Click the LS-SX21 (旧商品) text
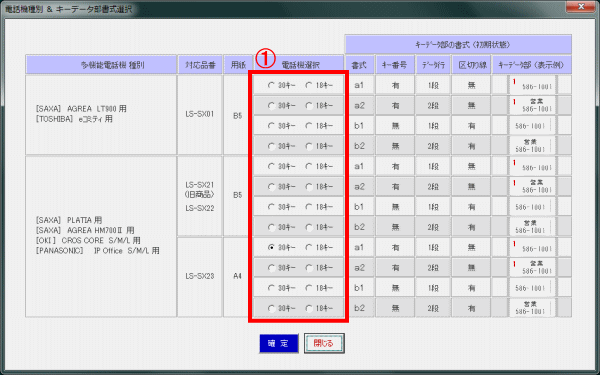Viewport: 600px width, 375px height. 200,189
